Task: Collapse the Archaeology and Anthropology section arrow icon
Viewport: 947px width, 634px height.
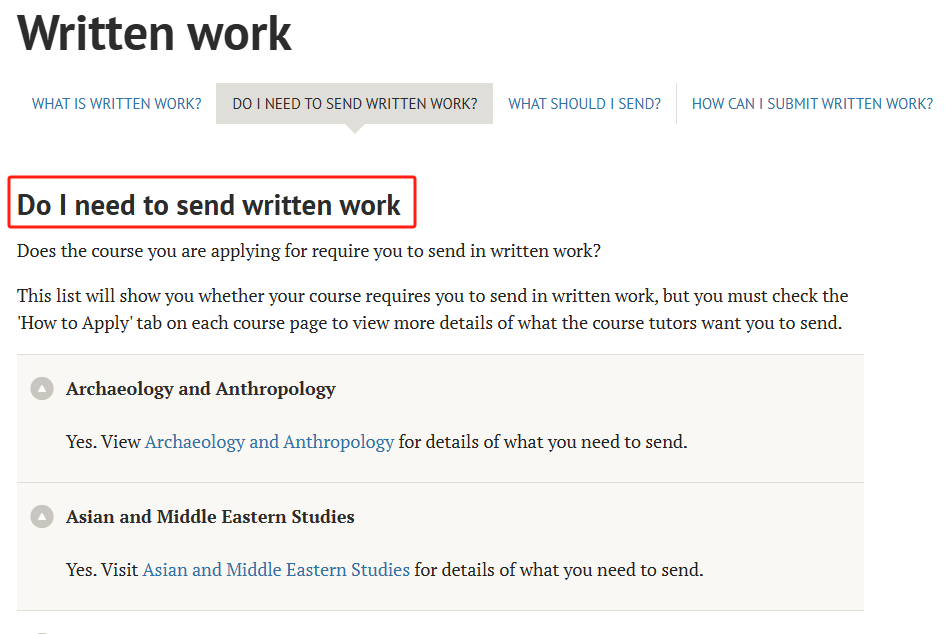Action: (42, 389)
